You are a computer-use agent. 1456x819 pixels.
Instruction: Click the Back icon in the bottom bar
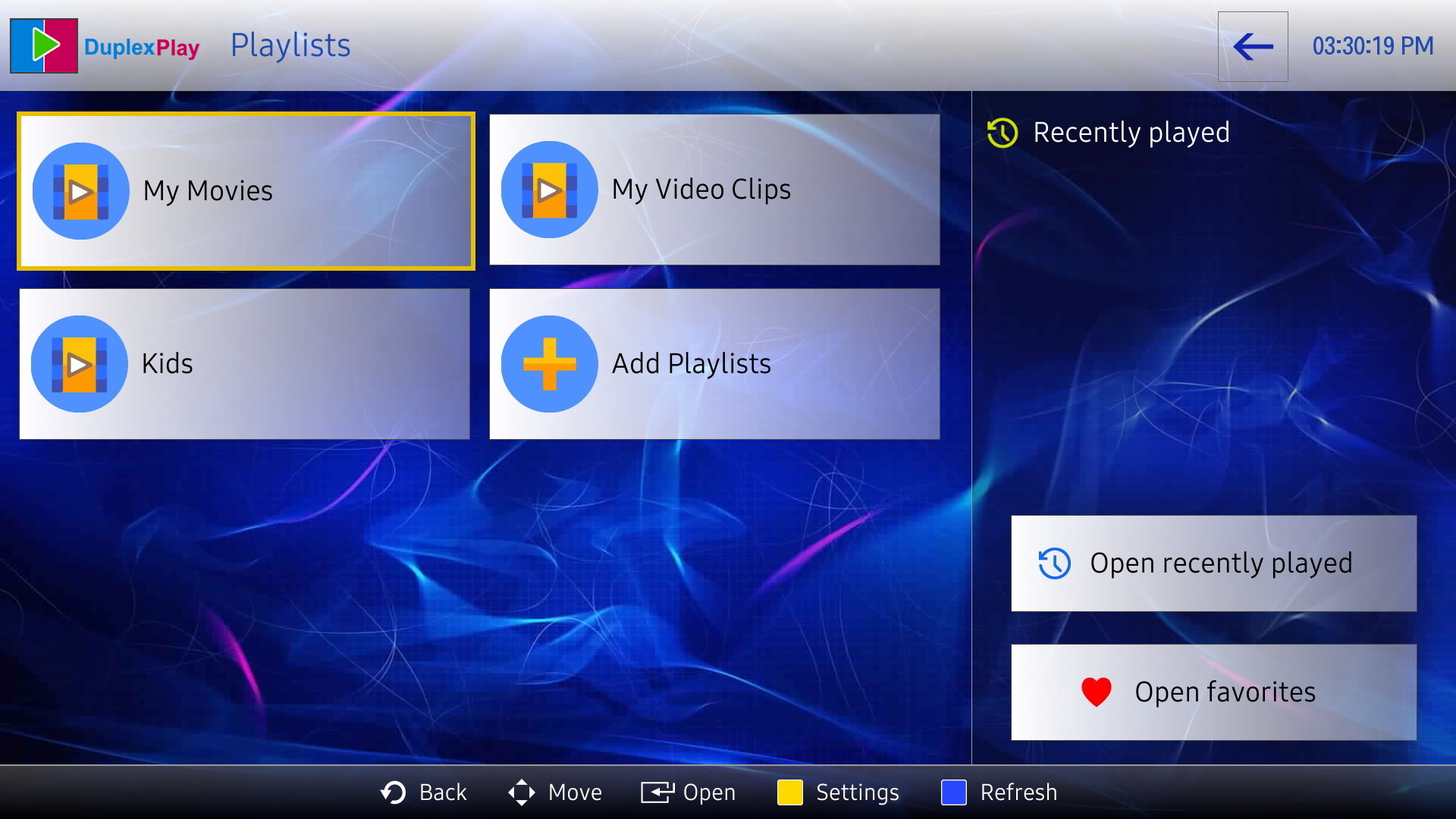[x=391, y=792]
